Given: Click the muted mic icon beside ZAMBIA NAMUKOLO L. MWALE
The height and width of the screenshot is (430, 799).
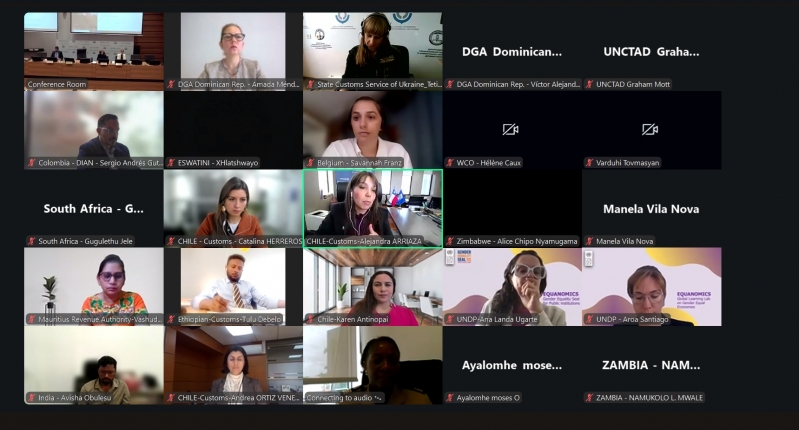Looking at the screenshot, I should (590, 397).
